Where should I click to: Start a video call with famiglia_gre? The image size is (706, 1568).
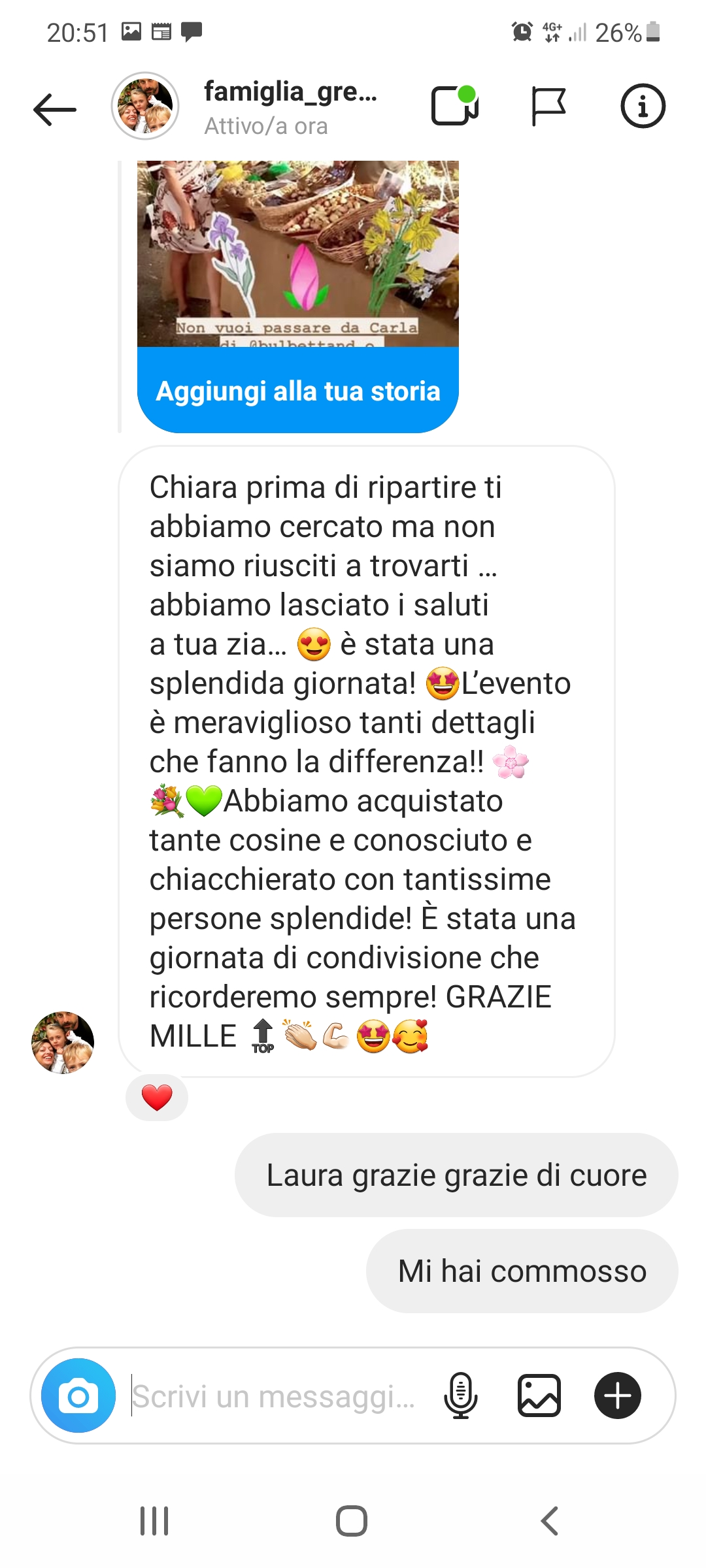coord(456,105)
